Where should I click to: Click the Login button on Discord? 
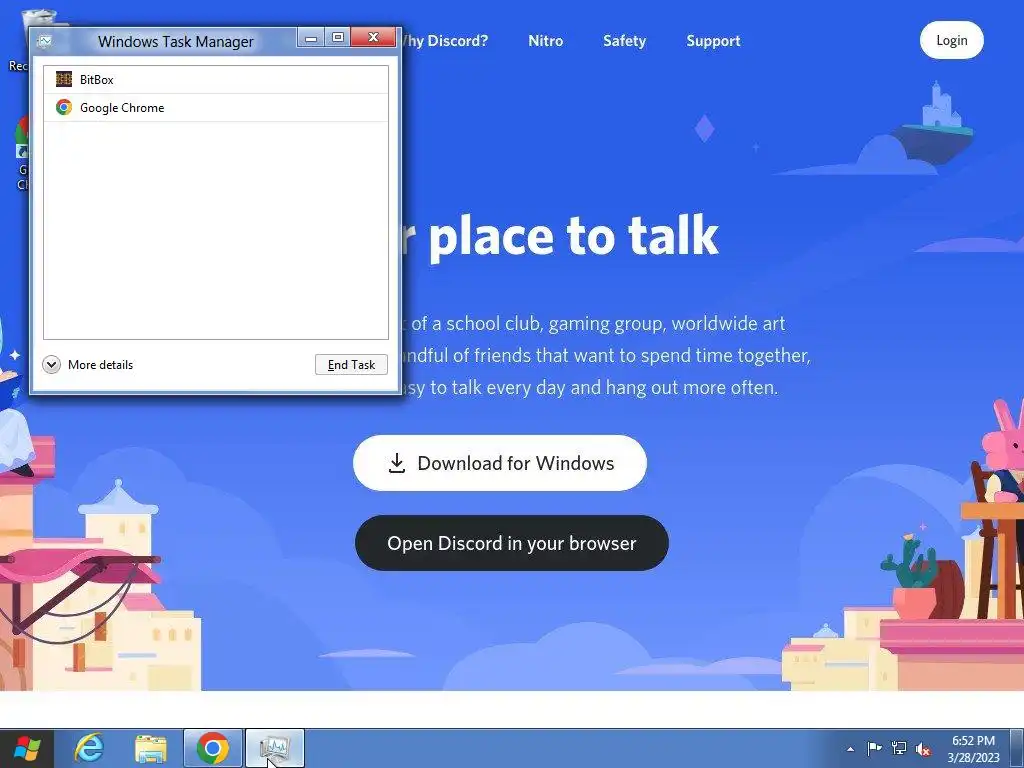pos(952,40)
